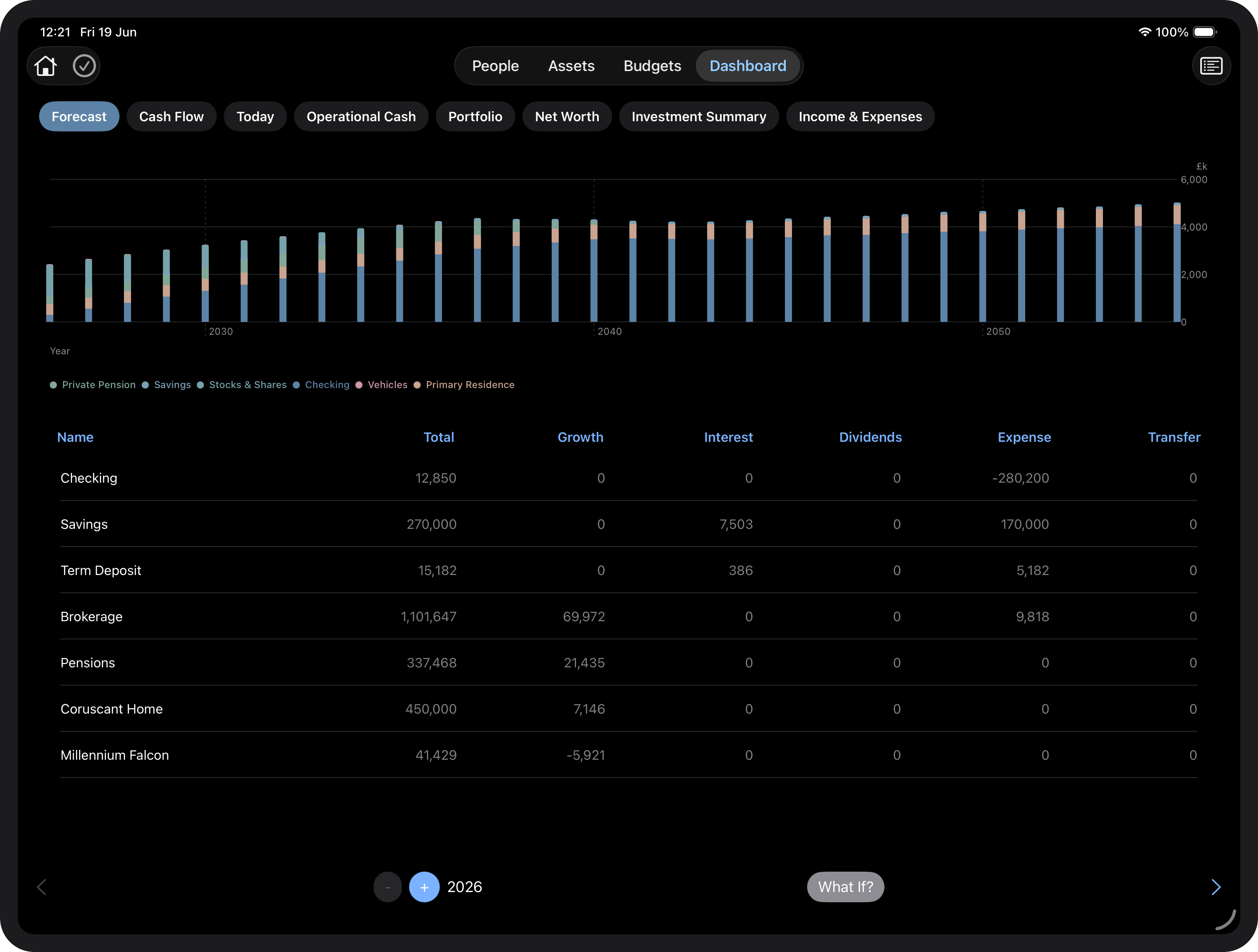
Task: Decrease the year with the minus button
Action: pos(388,887)
